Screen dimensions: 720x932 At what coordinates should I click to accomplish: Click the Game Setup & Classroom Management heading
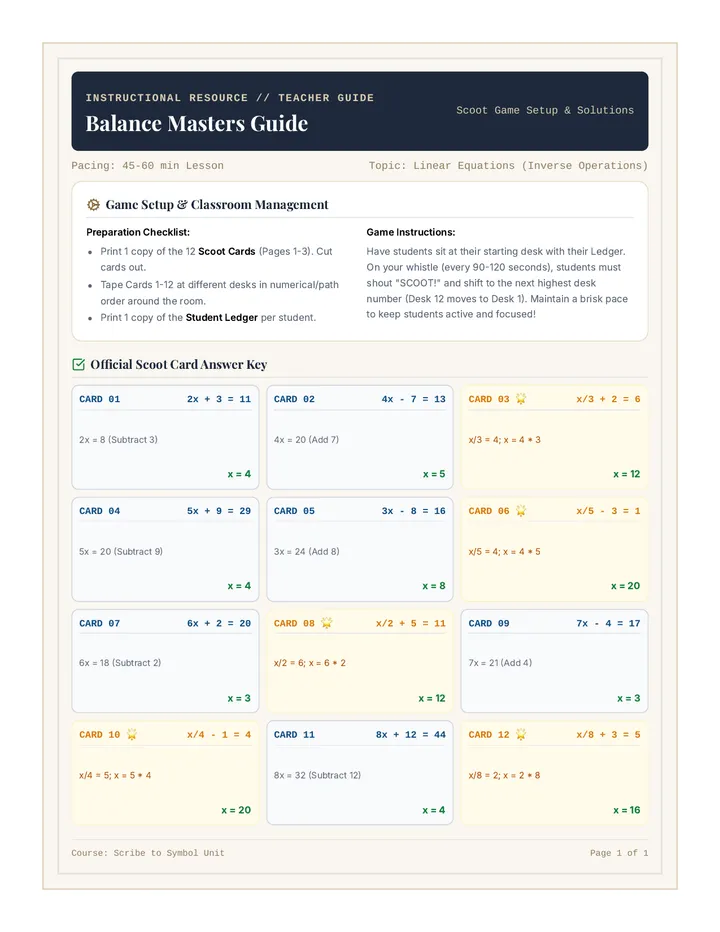(216, 204)
